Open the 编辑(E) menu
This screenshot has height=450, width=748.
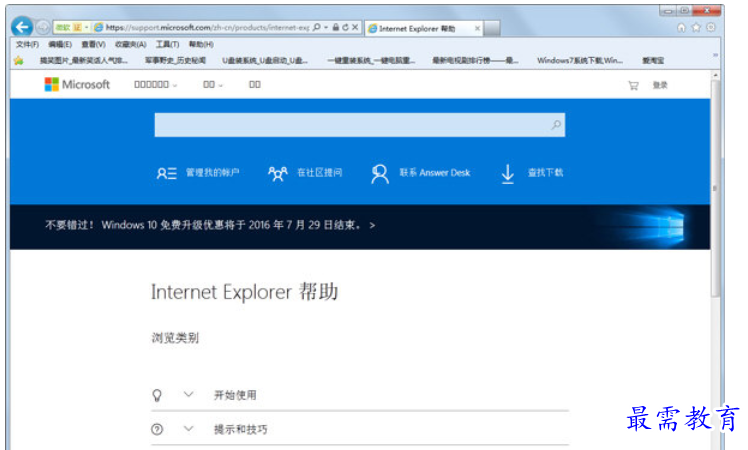tap(60, 44)
